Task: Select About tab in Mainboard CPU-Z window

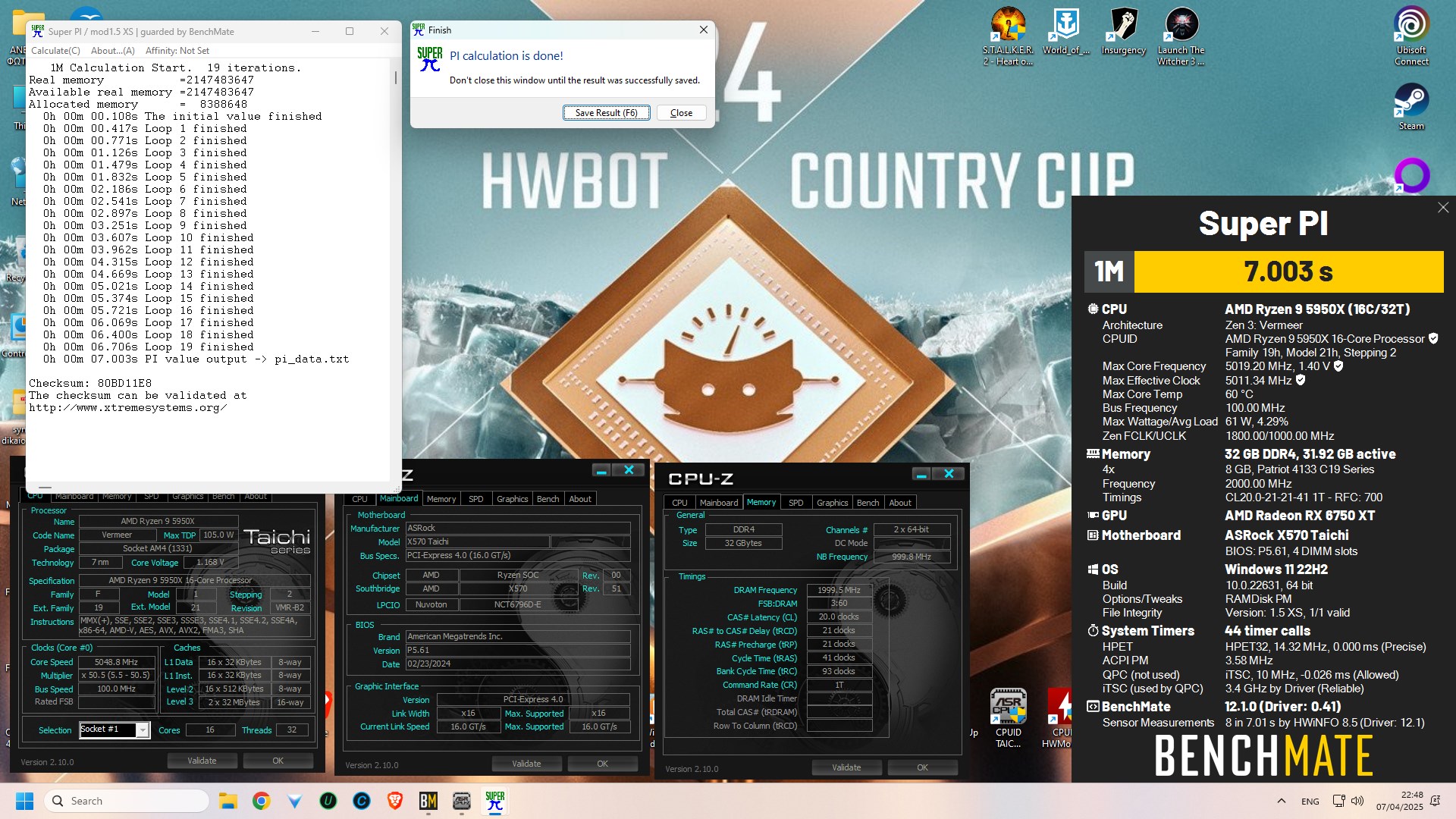Action: 581,499
